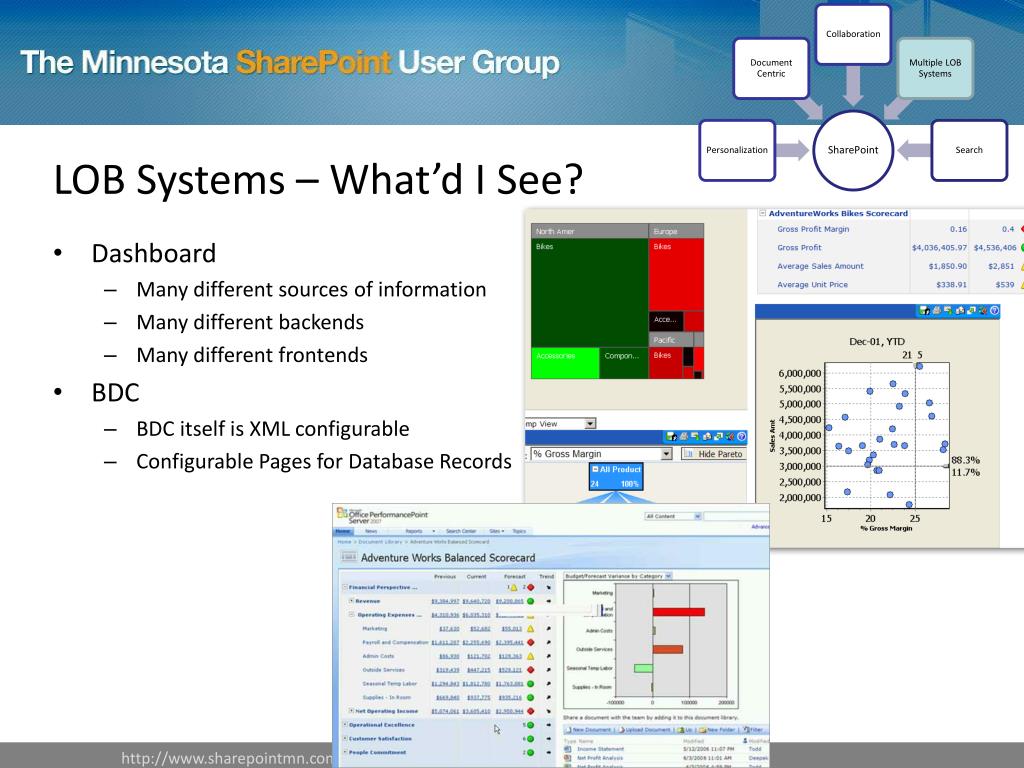Open the % Gross Margin dropdown
Screen dimensions: 1024x768
point(666,454)
